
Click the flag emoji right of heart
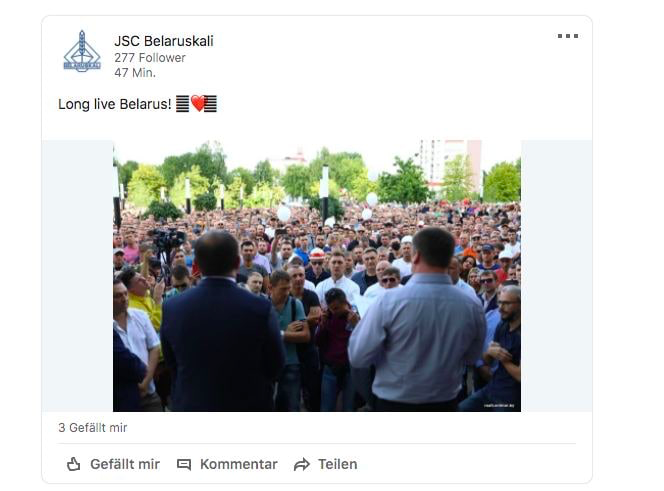coord(210,104)
